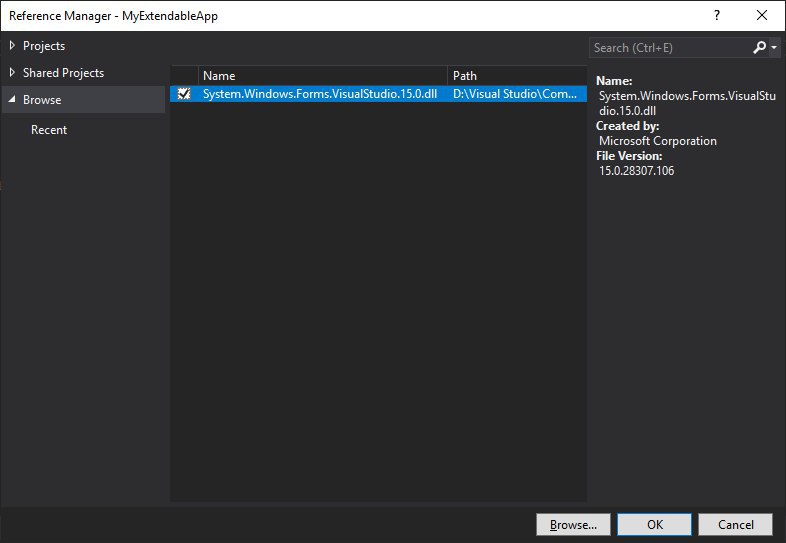786x543 pixels.
Task: Uncheck System.Windows.Forms.VisualStudio.15.0.dll checkbox
Action: 184,94
